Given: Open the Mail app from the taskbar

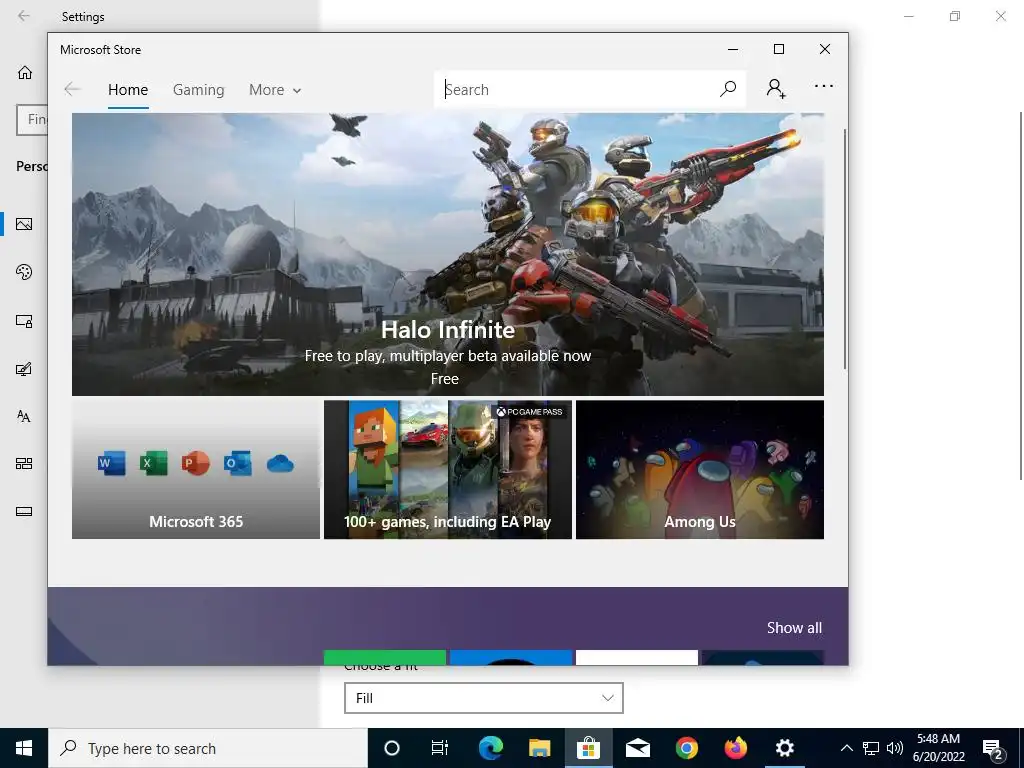Looking at the screenshot, I should [x=637, y=748].
